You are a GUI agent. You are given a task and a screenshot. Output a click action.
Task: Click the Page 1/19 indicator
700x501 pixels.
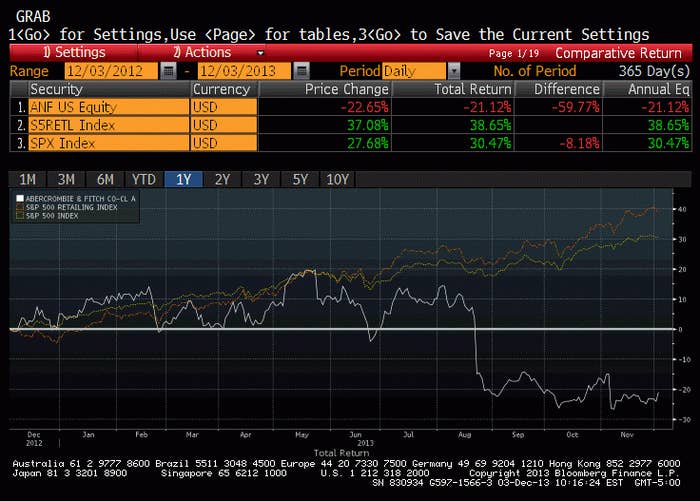pos(514,54)
